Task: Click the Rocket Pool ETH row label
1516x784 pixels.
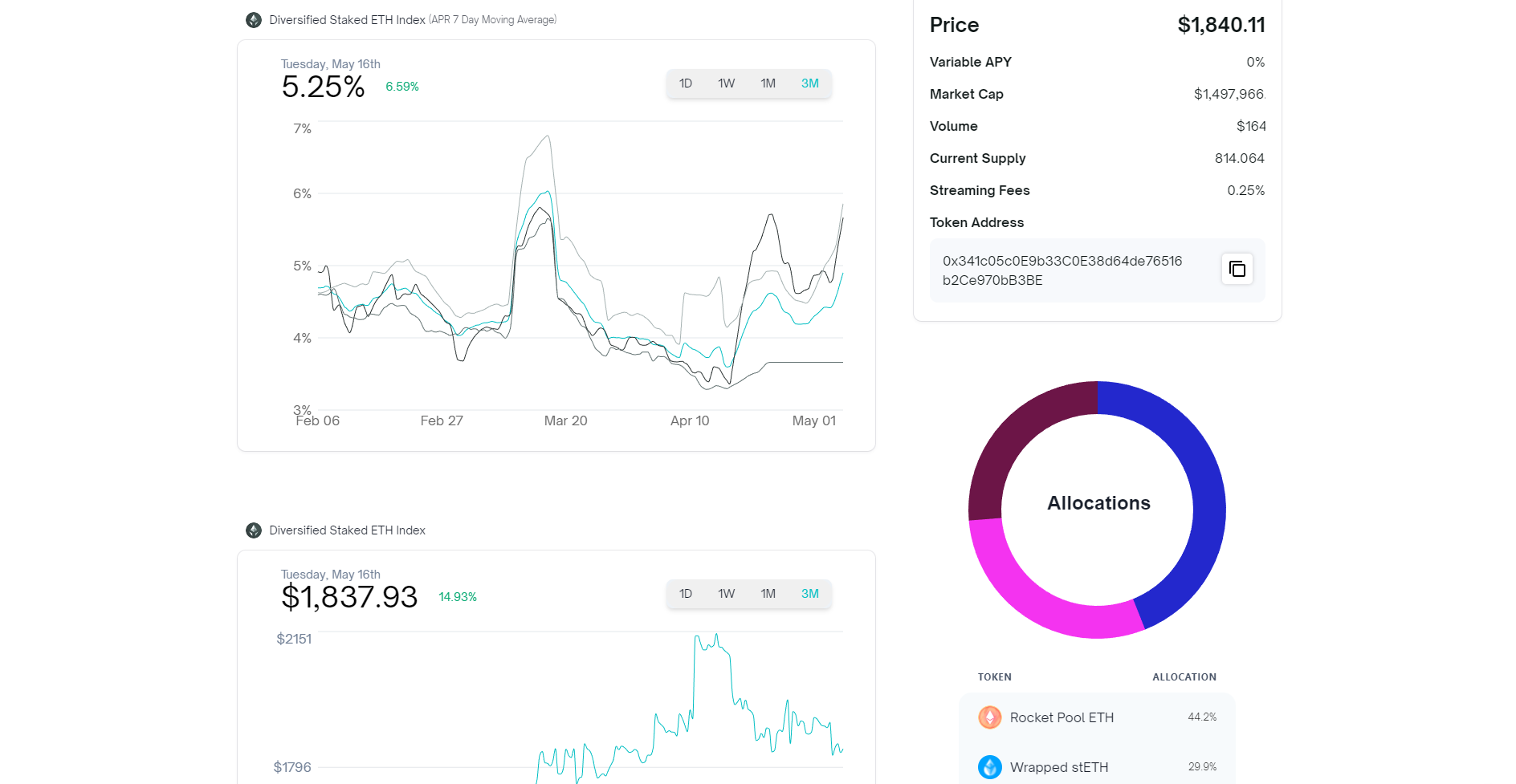Action: [1062, 717]
